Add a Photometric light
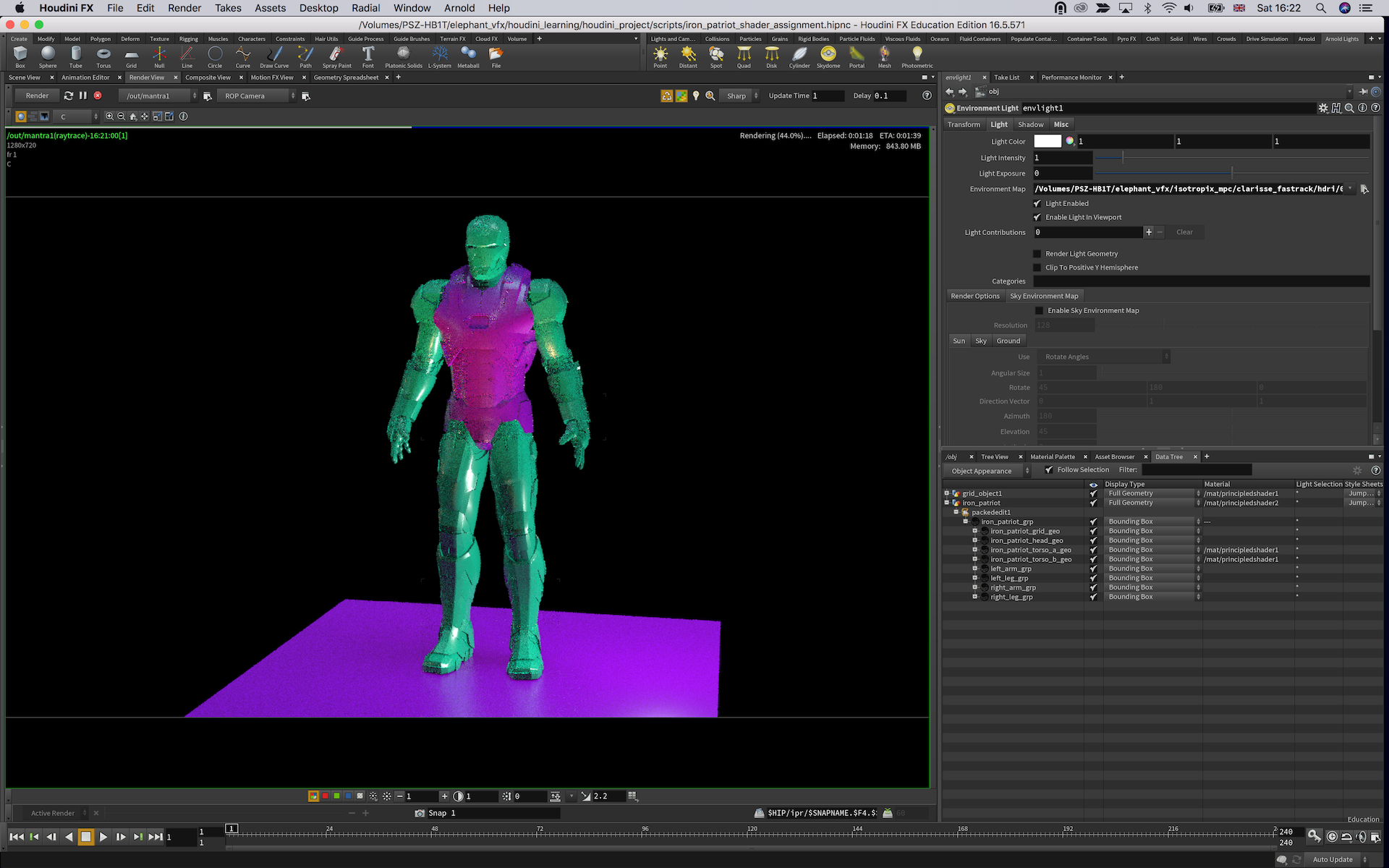Viewport: 1389px width, 868px height. coord(917,56)
